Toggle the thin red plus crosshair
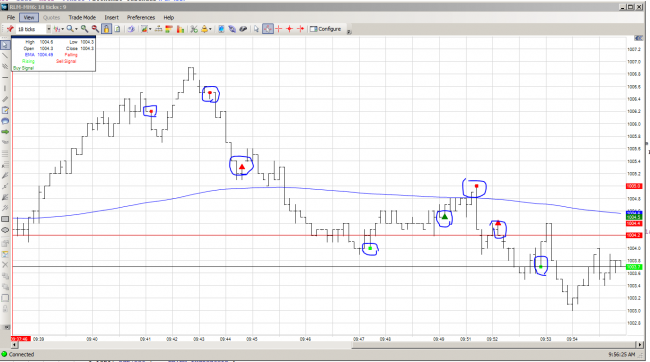 point(279,29)
